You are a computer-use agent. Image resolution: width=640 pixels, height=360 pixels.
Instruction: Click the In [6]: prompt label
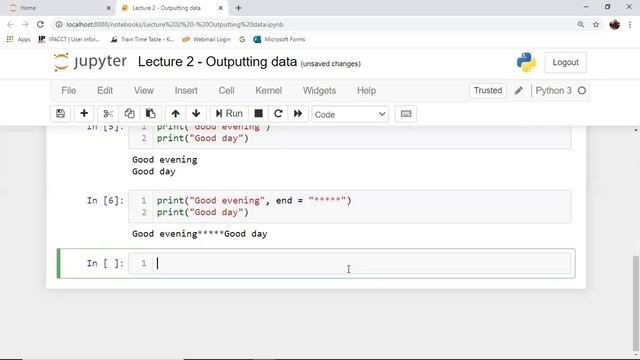pos(105,200)
